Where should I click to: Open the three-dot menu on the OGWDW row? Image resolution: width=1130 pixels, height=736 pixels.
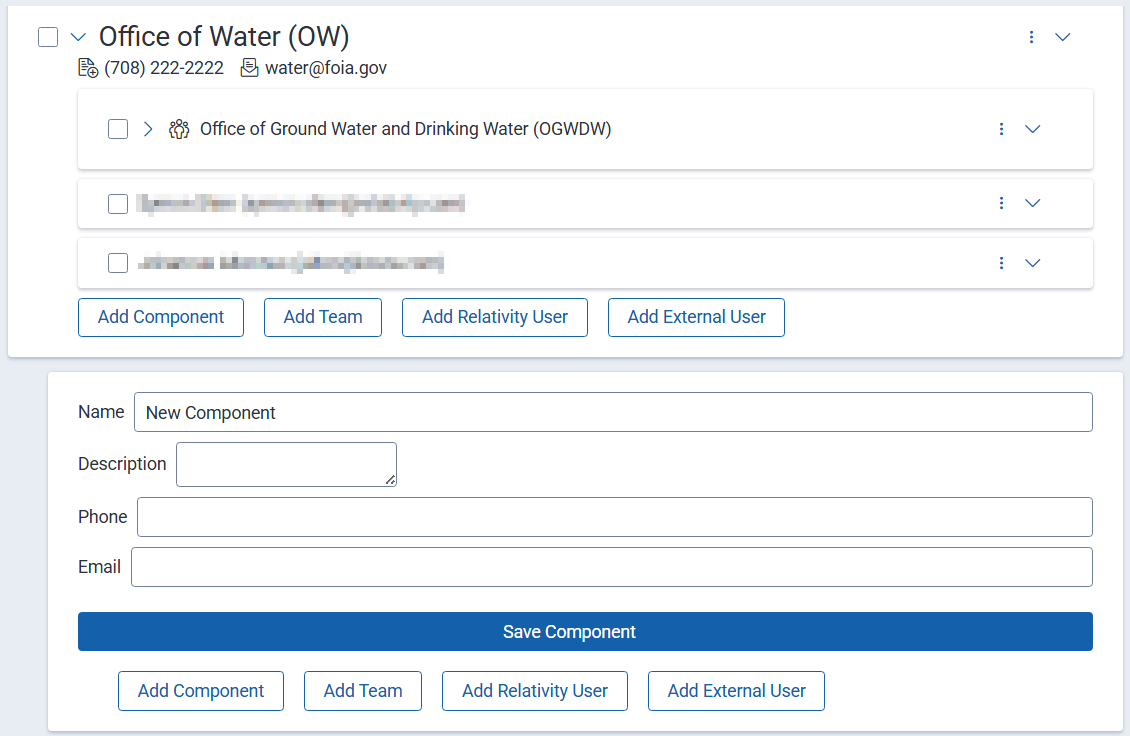pos(1001,129)
